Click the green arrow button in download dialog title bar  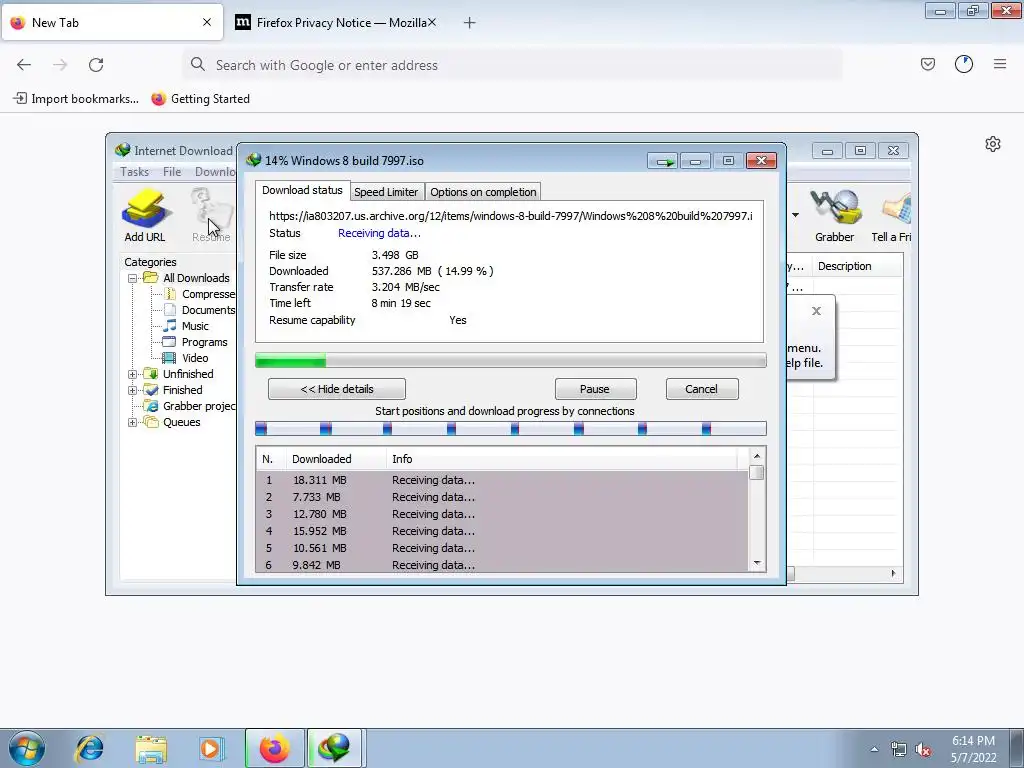pyautogui.click(x=664, y=161)
